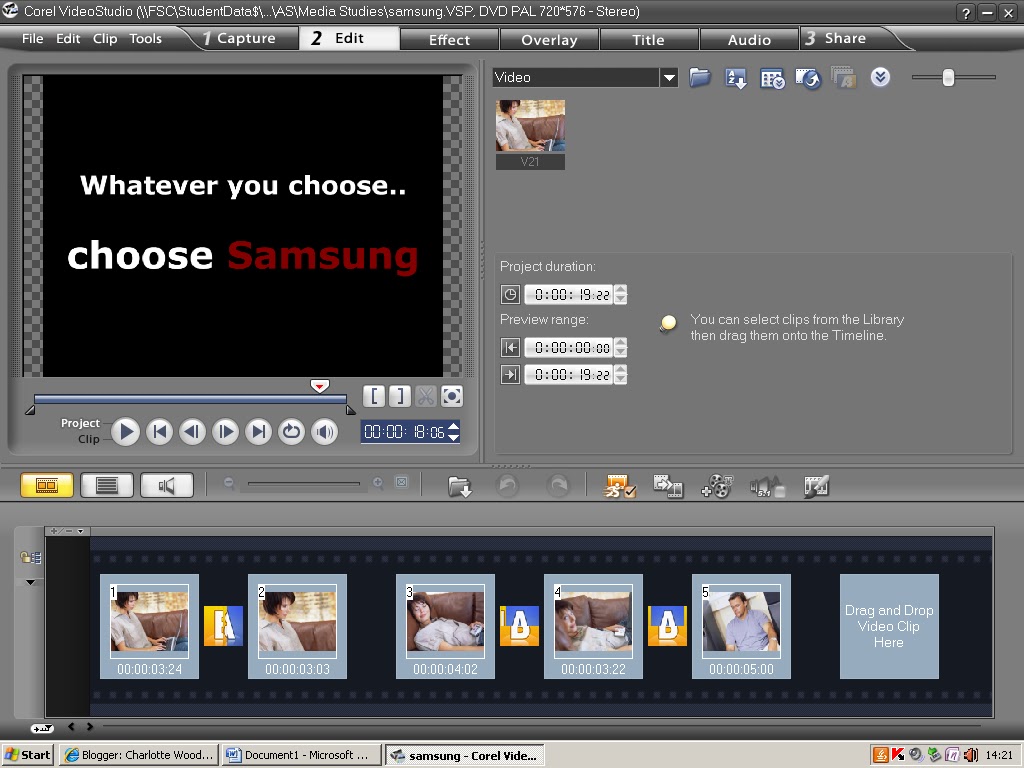Screen dimensions: 1024x768
Task: Toggle Repeat playback
Action: (x=291, y=432)
